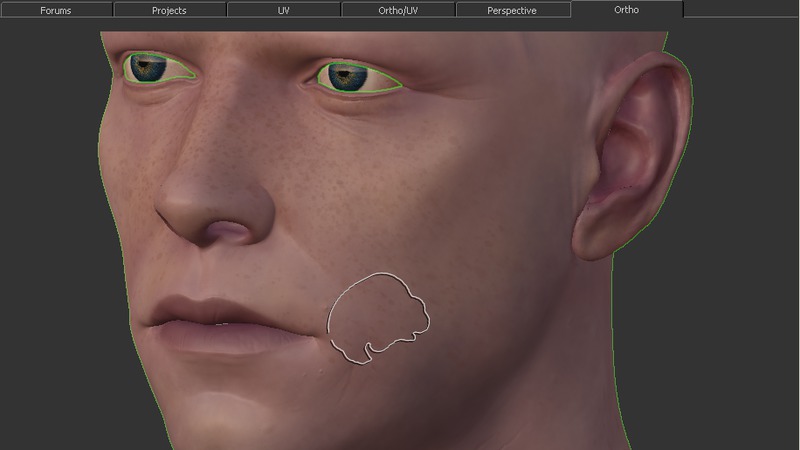Click the ear of the head model
Image resolution: width=800 pixels, height=450 pixels.
pyautogui.click(x=632, y=156)
